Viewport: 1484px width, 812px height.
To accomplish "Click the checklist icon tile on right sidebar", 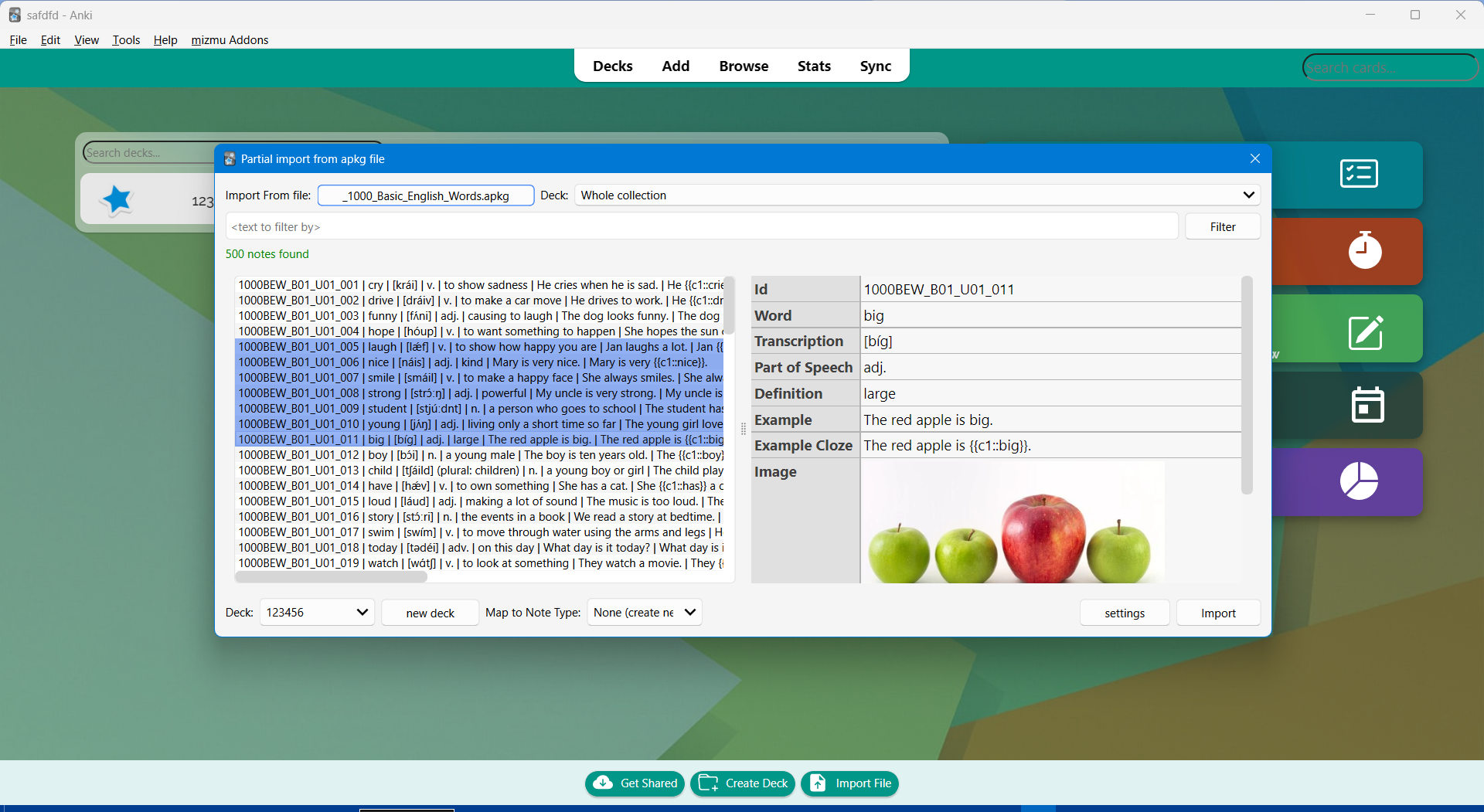I will [x=1358, y=174].
